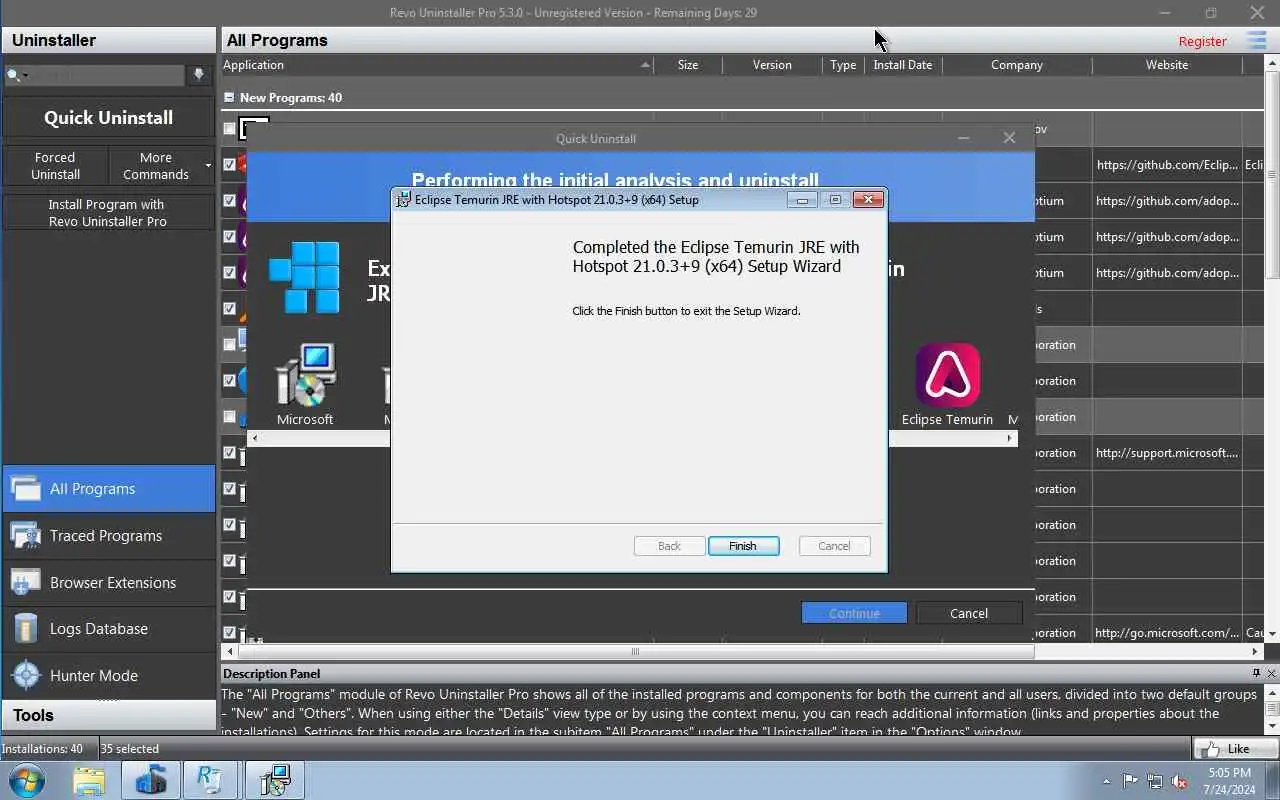Sort by the Size column header

688,65
